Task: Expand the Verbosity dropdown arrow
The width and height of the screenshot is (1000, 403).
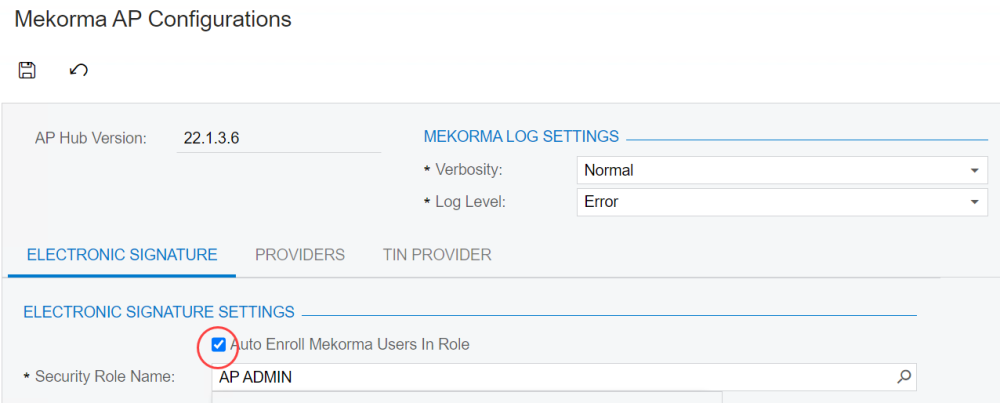Action: click(x=974, y=171)
